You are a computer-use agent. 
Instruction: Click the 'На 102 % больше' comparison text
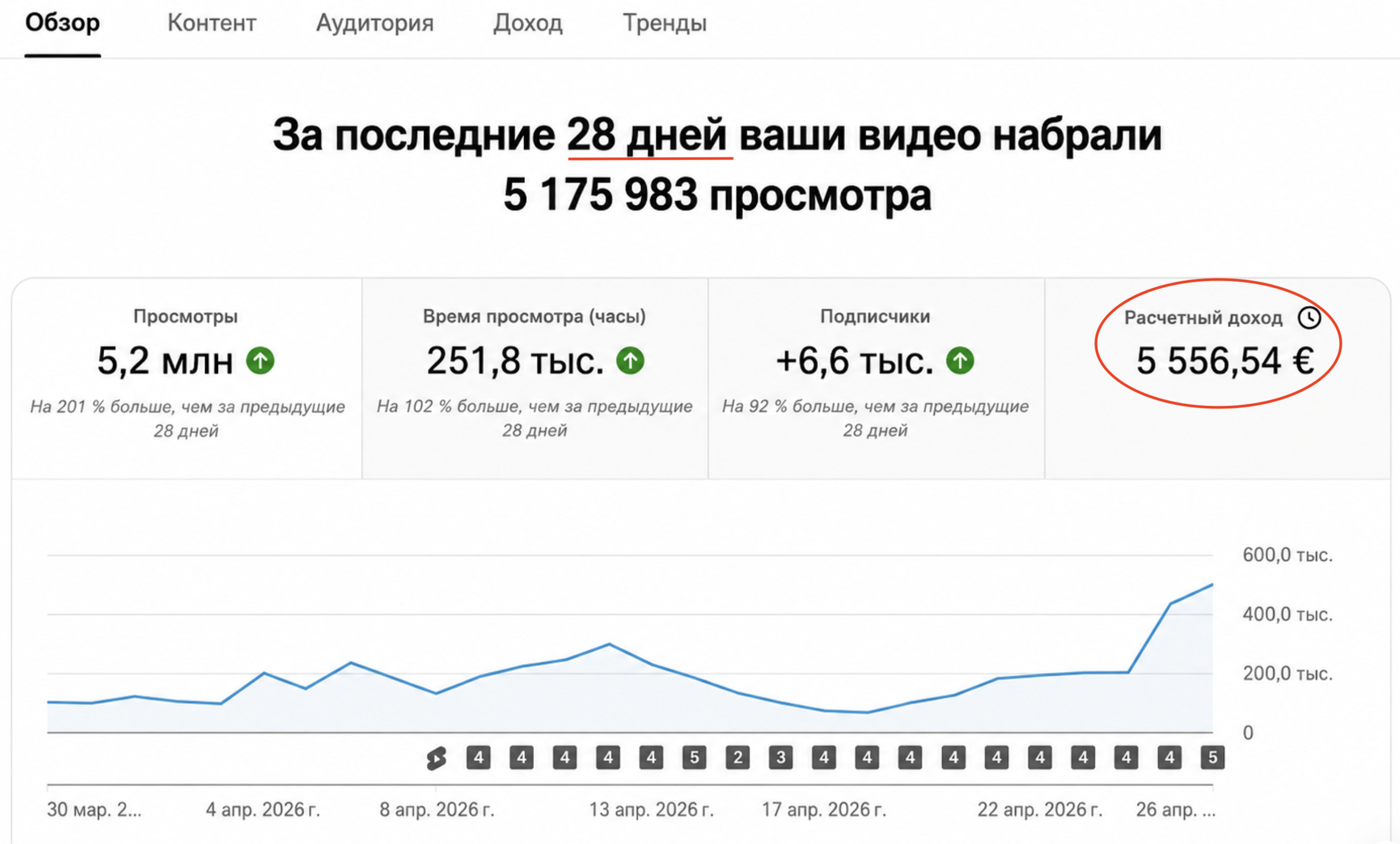click(535, 419)
